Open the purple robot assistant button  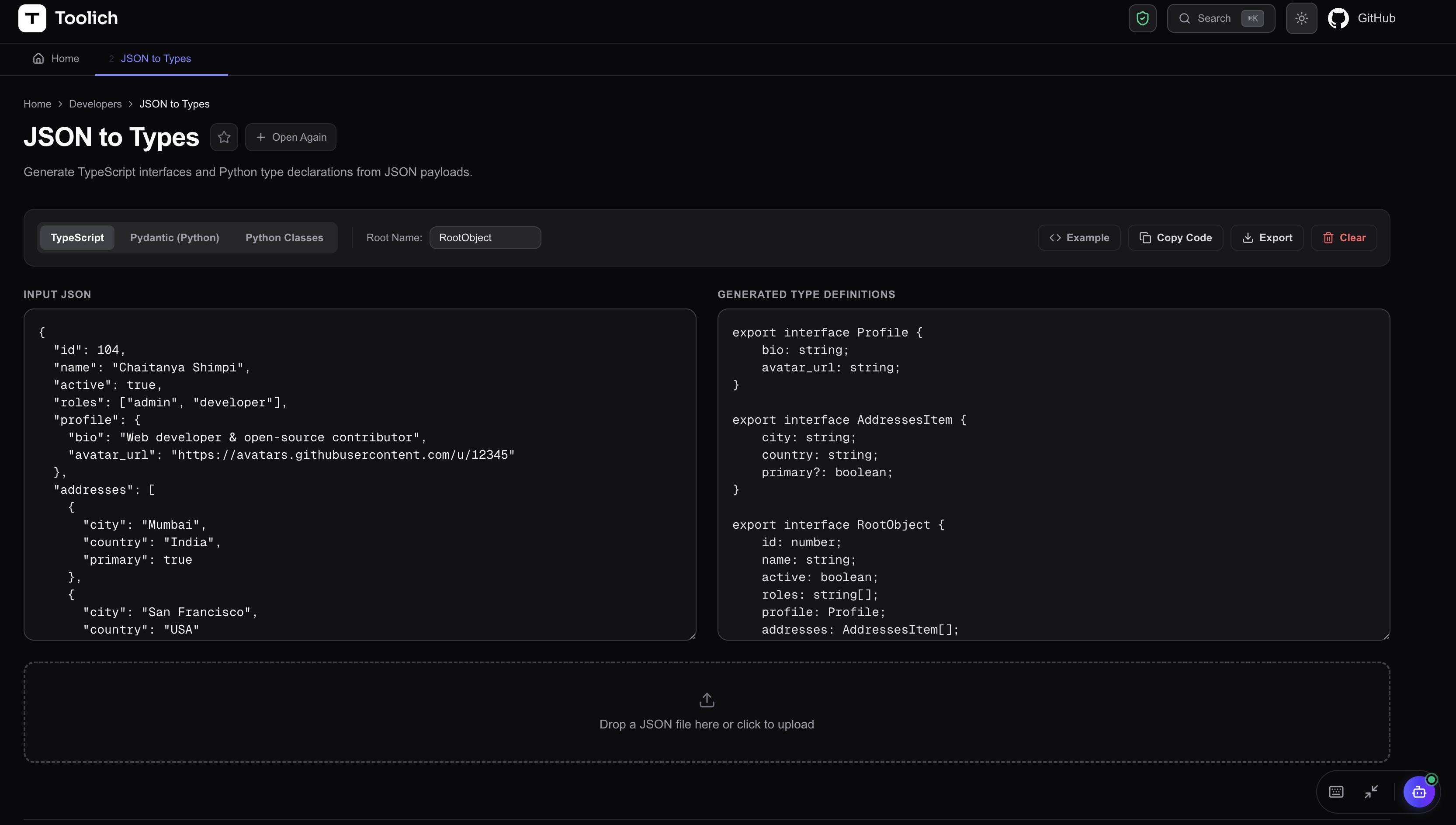click(1418, 791)
